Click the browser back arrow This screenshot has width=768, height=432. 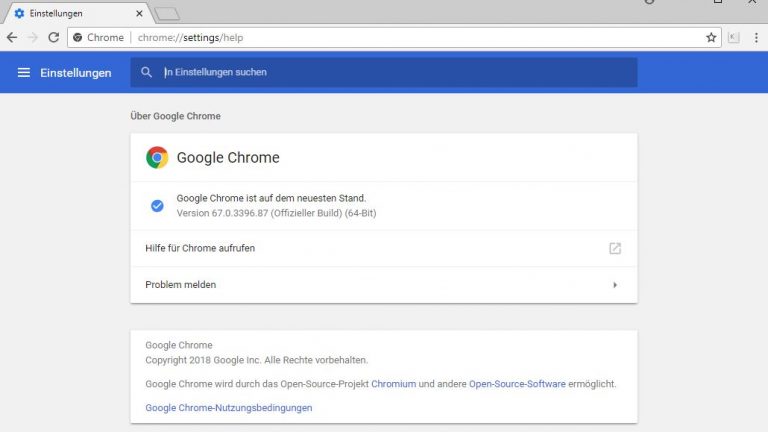point(12,37)
